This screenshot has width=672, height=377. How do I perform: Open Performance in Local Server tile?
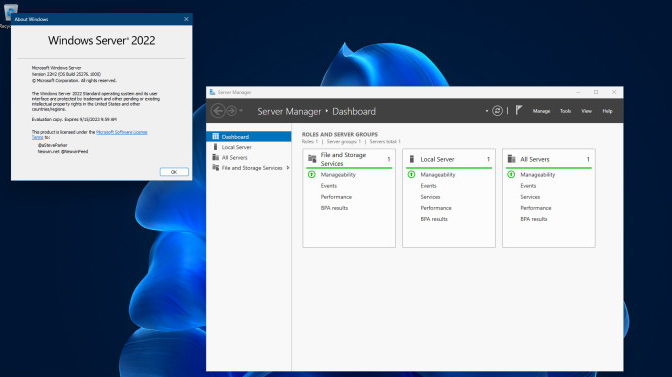pyautogui.click(x=436, y=208)
